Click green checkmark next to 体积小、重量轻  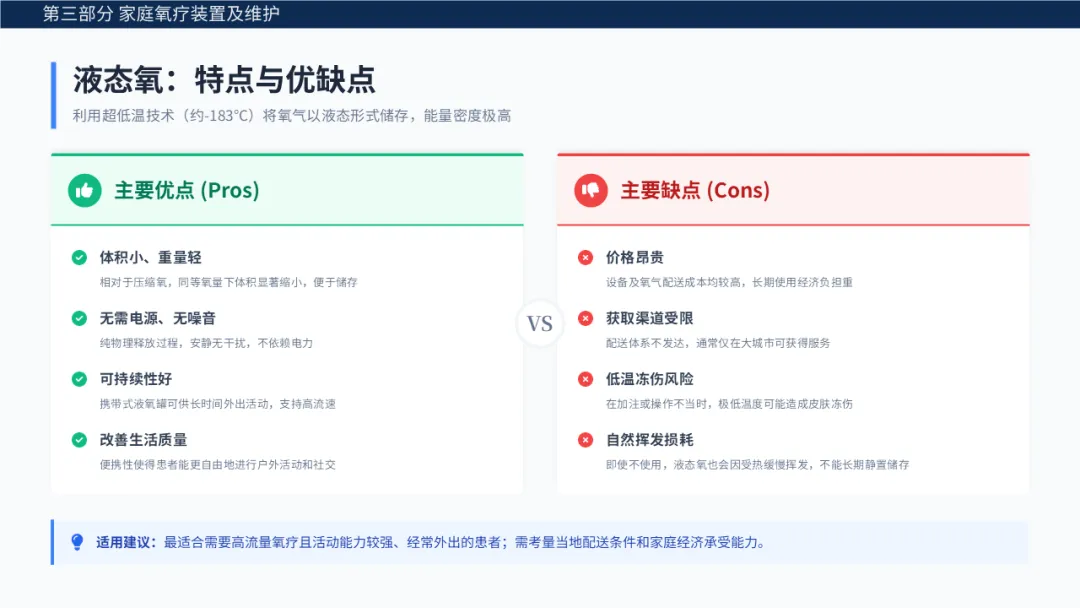tap(79, 258)
